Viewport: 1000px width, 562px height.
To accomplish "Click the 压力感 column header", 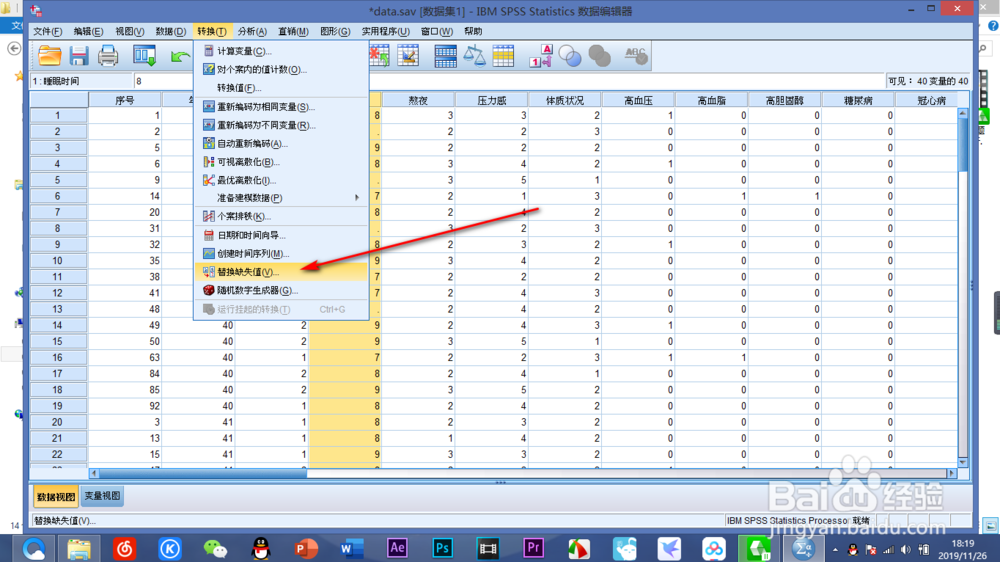I will tap(492, 100).
